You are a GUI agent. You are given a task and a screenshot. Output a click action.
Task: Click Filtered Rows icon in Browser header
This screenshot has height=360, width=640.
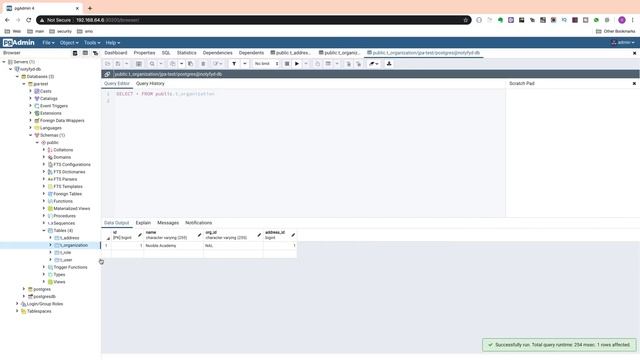(x=96, y=53)
